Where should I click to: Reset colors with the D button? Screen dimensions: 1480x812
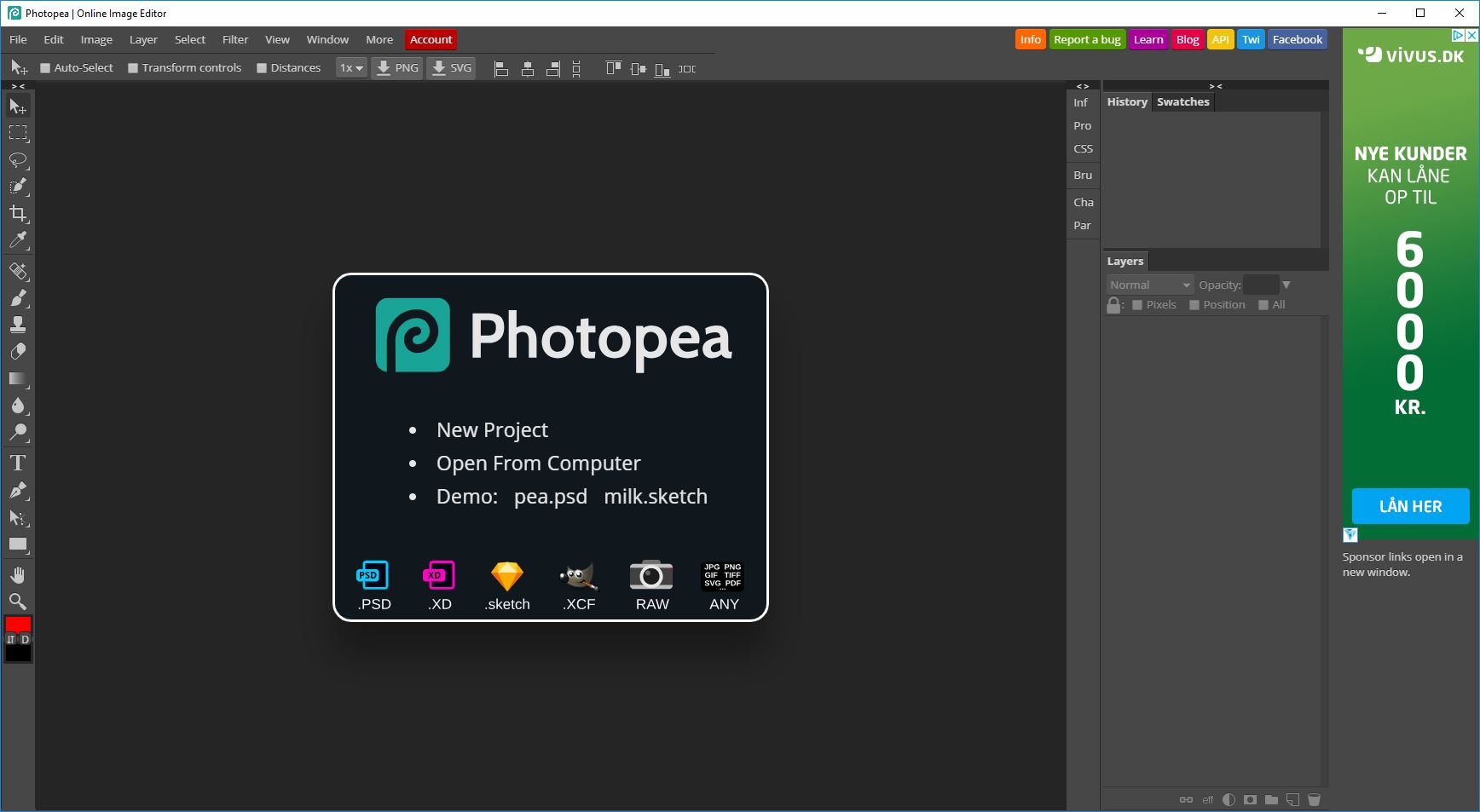click(25, 639)
